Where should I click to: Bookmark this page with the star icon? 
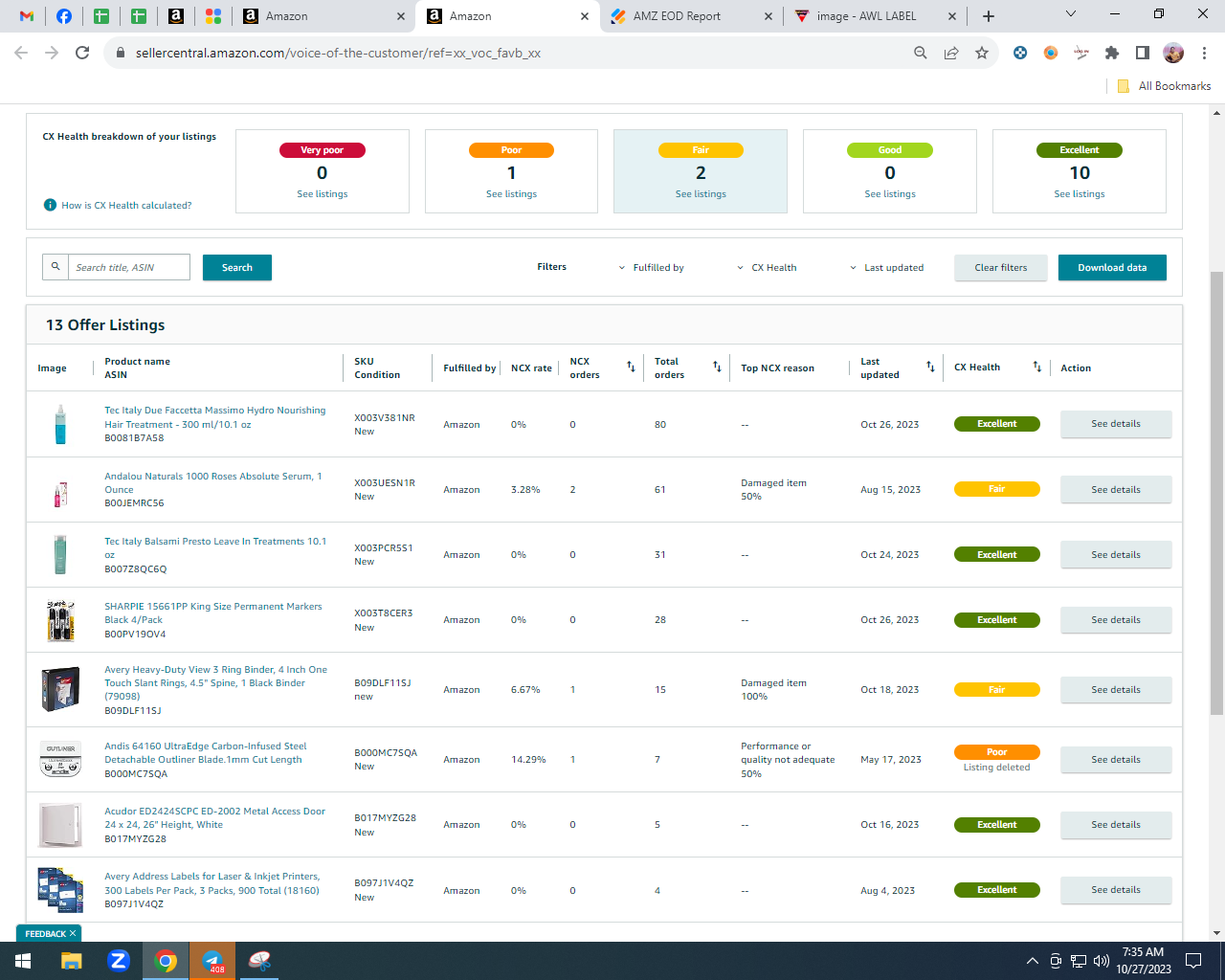(982, 53)
